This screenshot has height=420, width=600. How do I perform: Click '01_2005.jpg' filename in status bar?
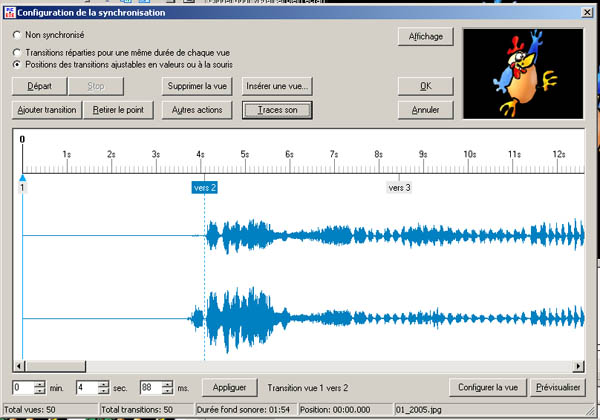click(x=419, y=410)
